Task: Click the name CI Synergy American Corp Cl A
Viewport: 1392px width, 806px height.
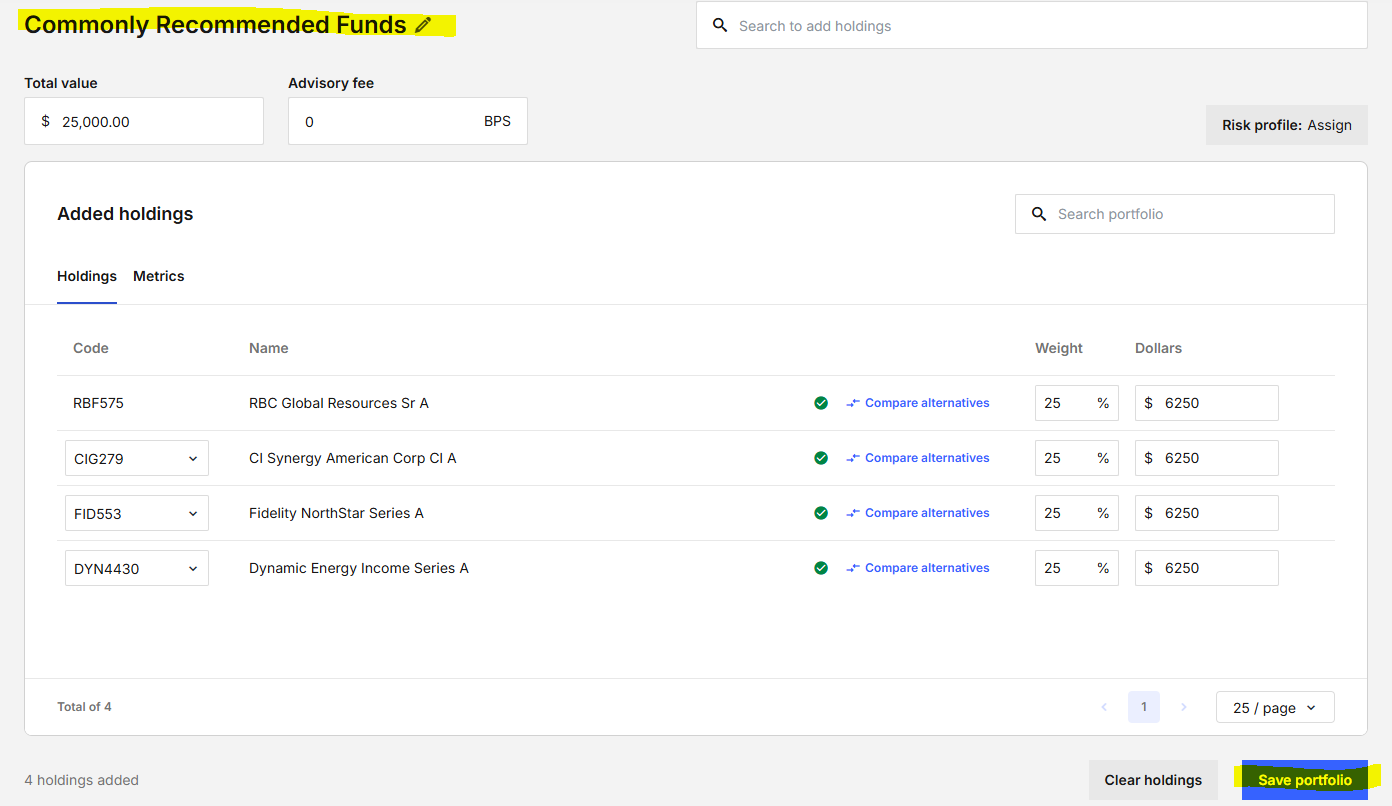Action: [x=353, y=458]
